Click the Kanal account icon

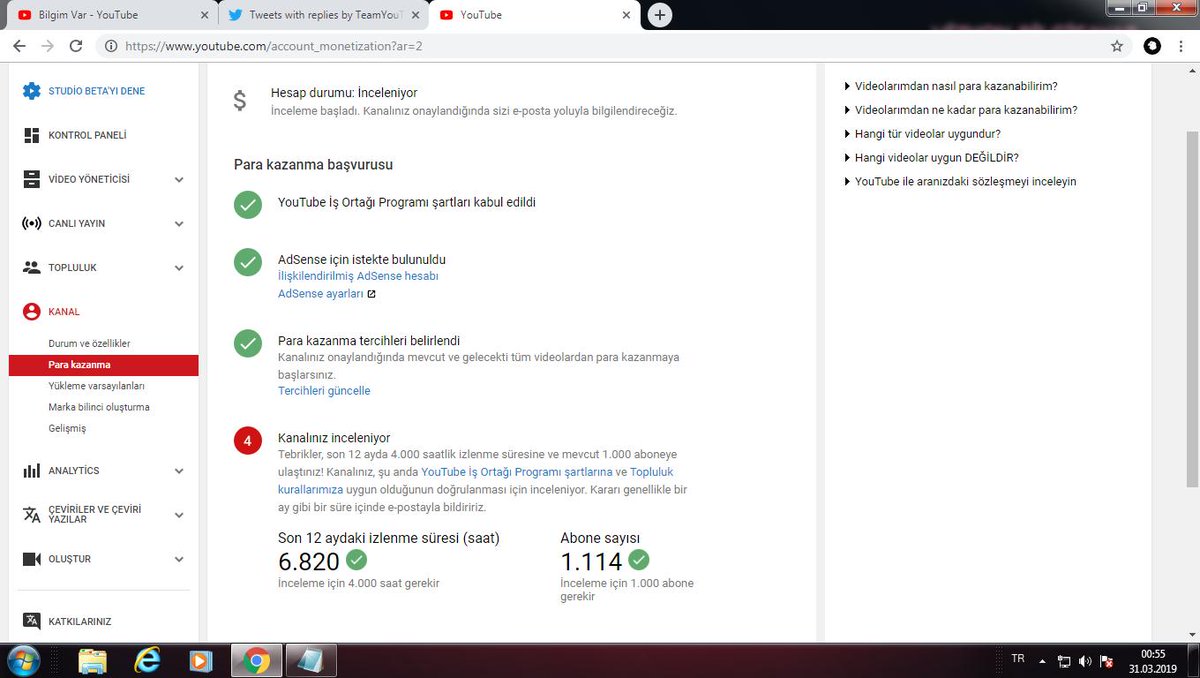pyautogui.click(x=31, y=311)
